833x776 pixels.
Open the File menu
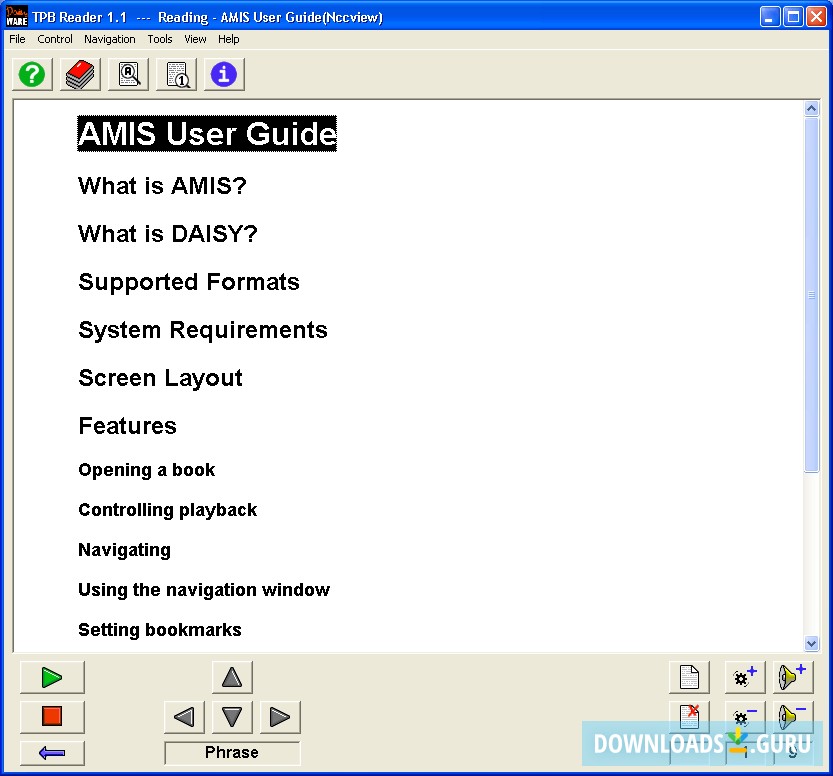point(17,39)
